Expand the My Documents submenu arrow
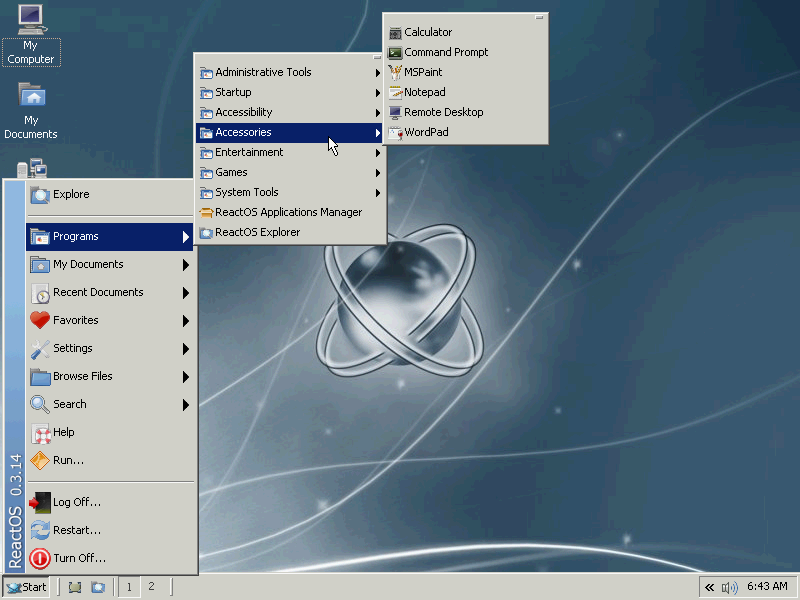800x600 pixels. coord(186,265)
